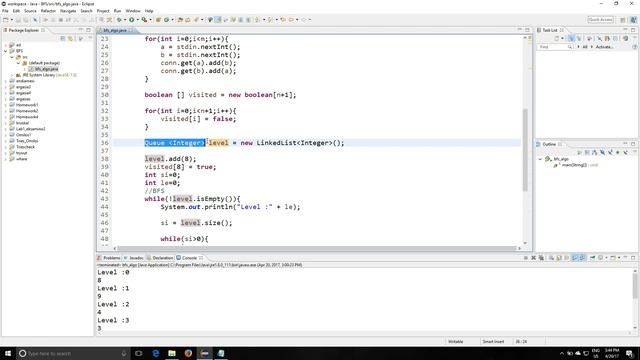
Task: Click the Open Perspective icon
Action: (x=623, y=20)
